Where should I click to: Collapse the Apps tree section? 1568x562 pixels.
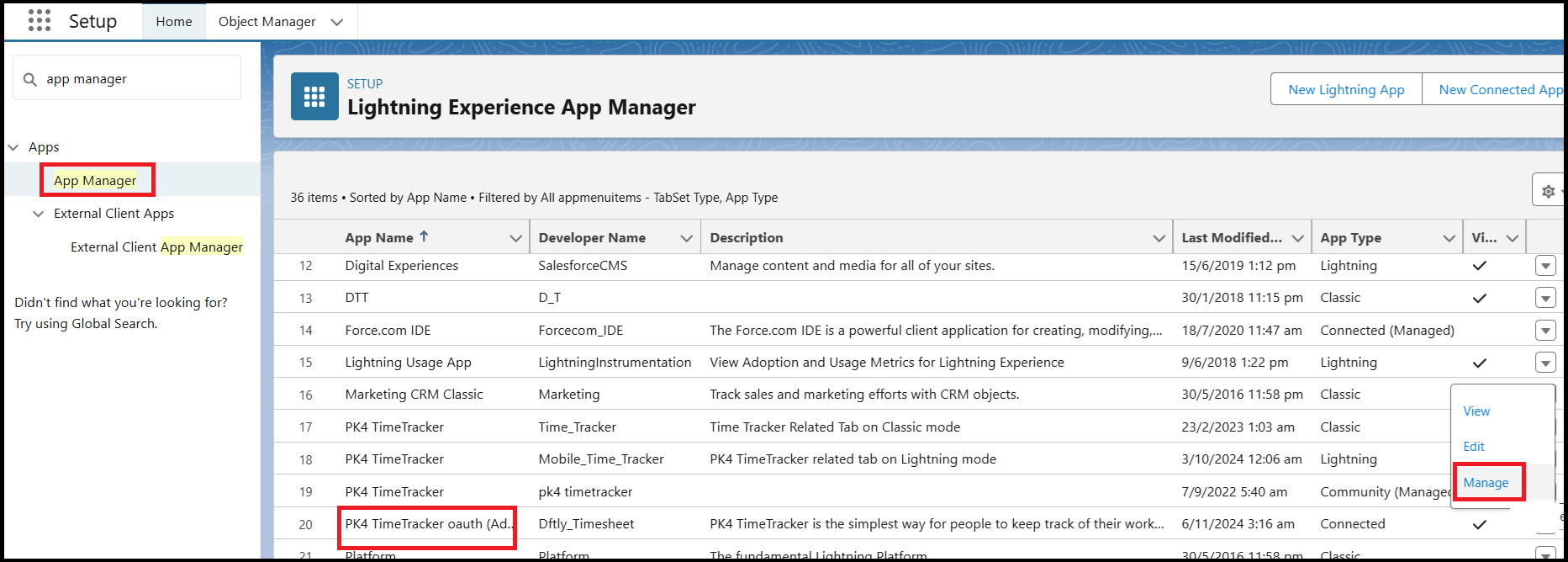[13, 147]
